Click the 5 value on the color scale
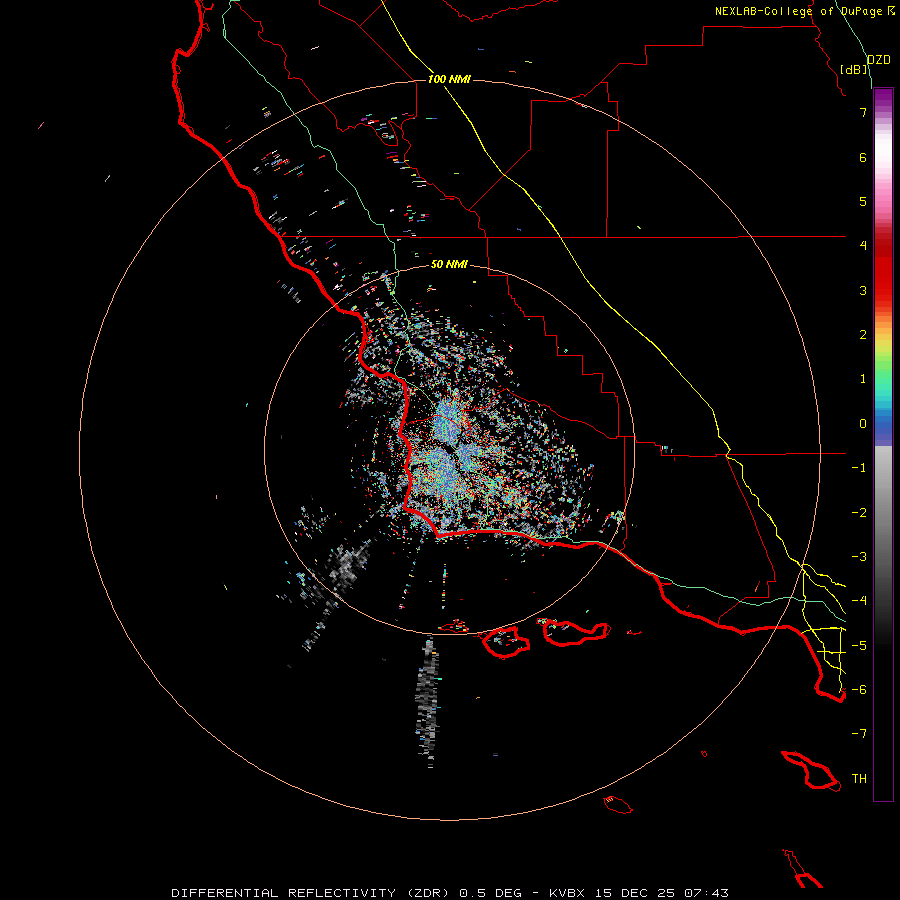 point(863,201)
